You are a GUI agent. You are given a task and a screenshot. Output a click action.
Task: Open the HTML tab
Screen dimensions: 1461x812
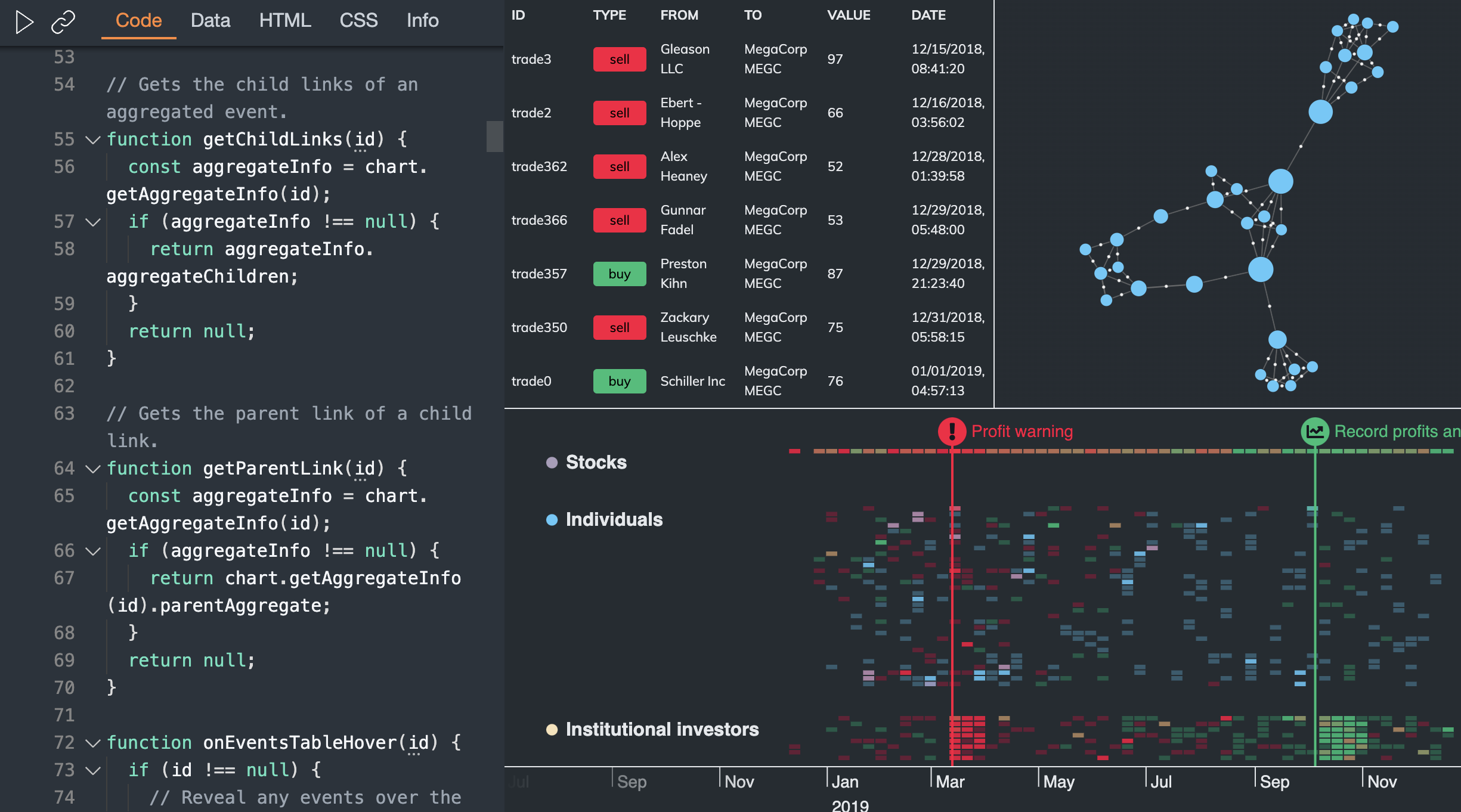tap(285, 21)
